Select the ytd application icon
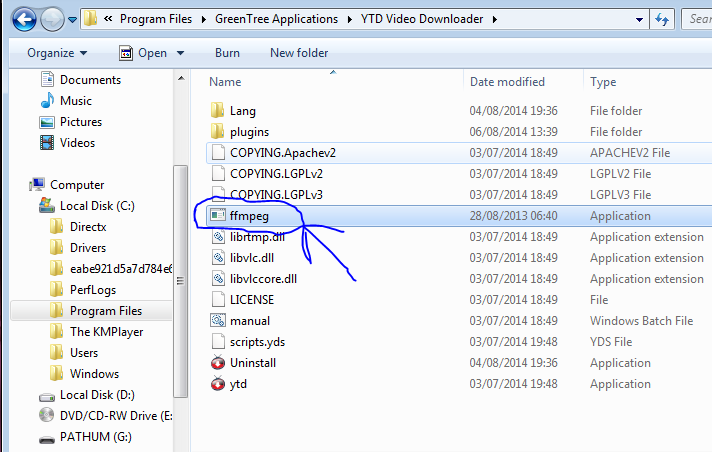This screenshot has width=712, height=452. pyautogui.click(x=218, y=383)
